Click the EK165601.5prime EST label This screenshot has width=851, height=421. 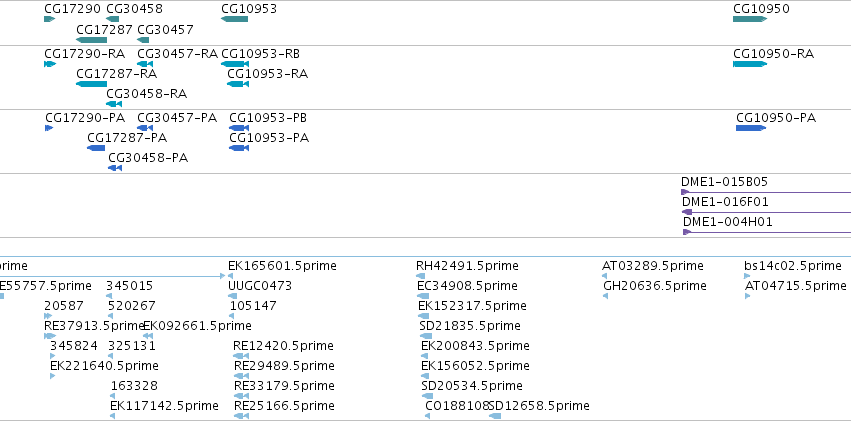[282, 266]
